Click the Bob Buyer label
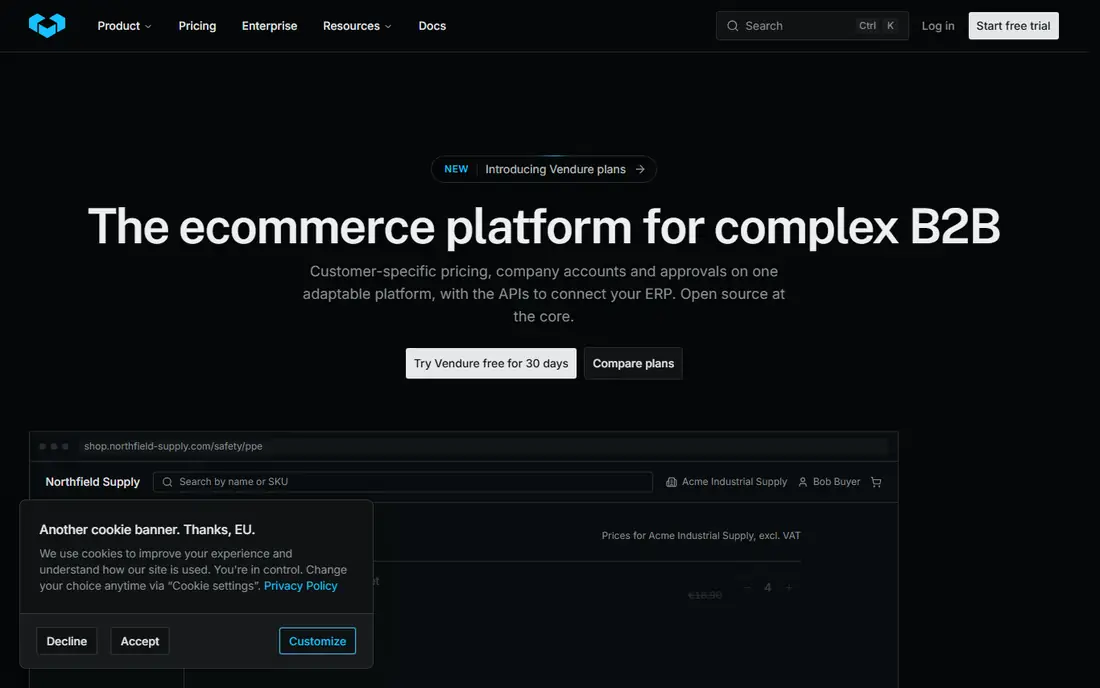This screenshot has width=1100, height=688. pyautogui.click(x=836, y=482)
